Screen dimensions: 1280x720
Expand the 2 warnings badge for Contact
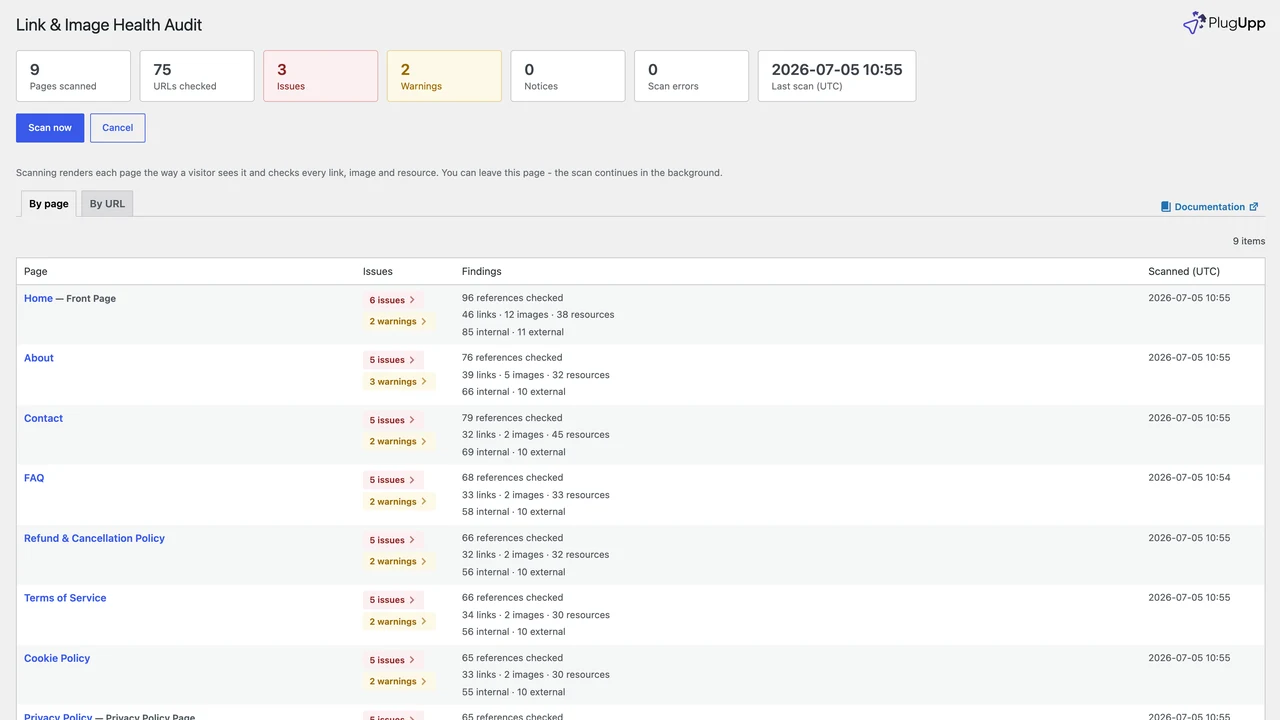click(x=399, y=442)
